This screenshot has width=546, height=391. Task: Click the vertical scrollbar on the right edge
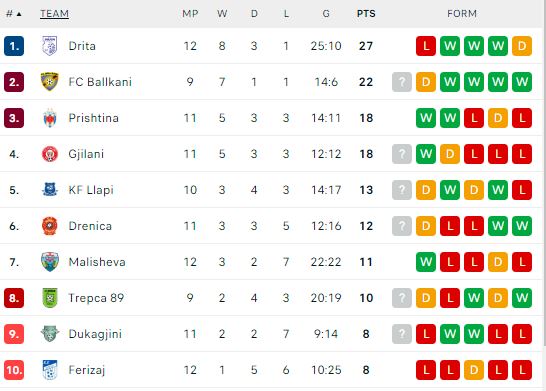pos(544,174)
